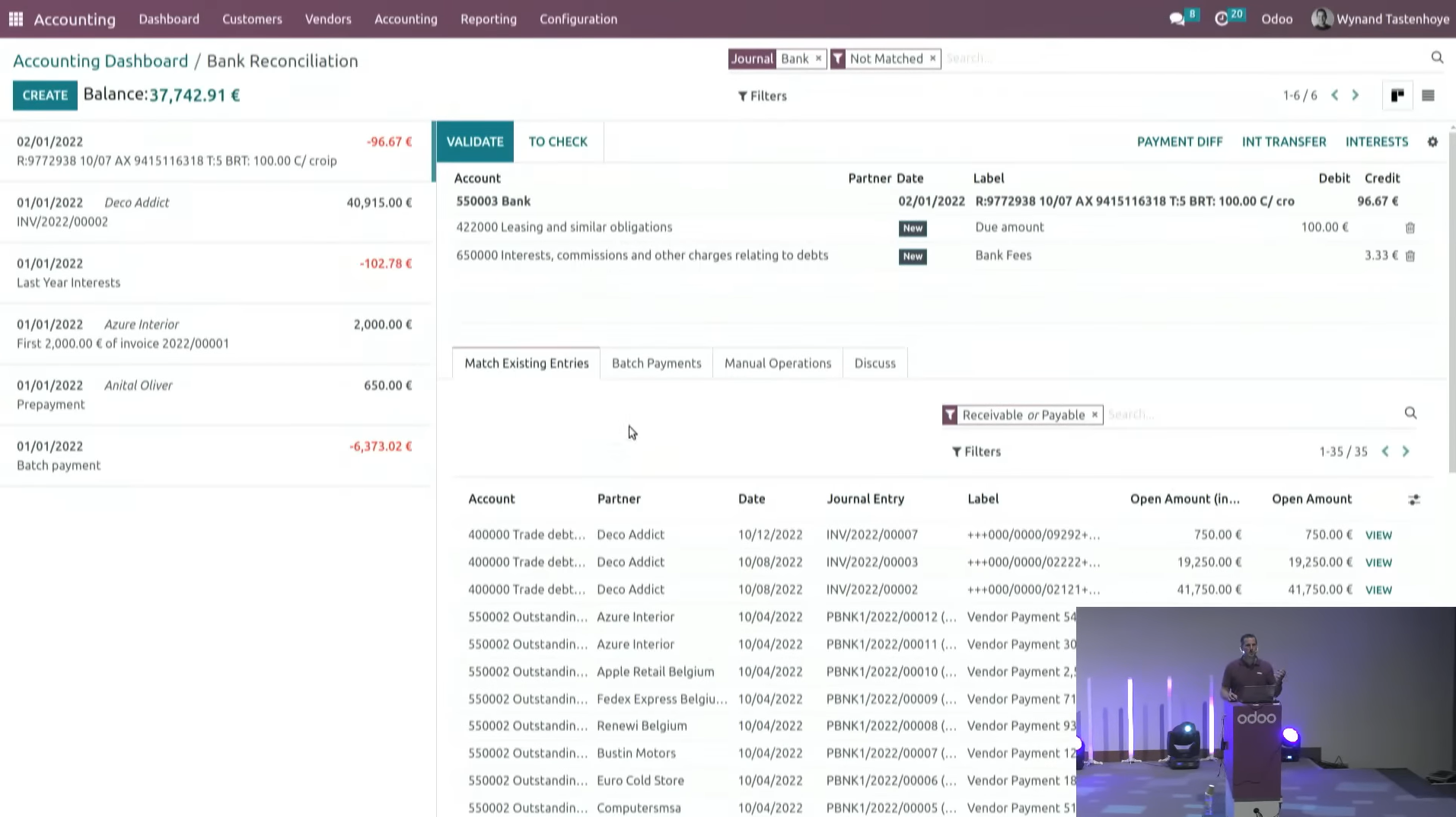The height and width of the screenshot is (817, 1456).
Task: View the INV/2022/00002 entry
Action: (x=1378, y=590)
